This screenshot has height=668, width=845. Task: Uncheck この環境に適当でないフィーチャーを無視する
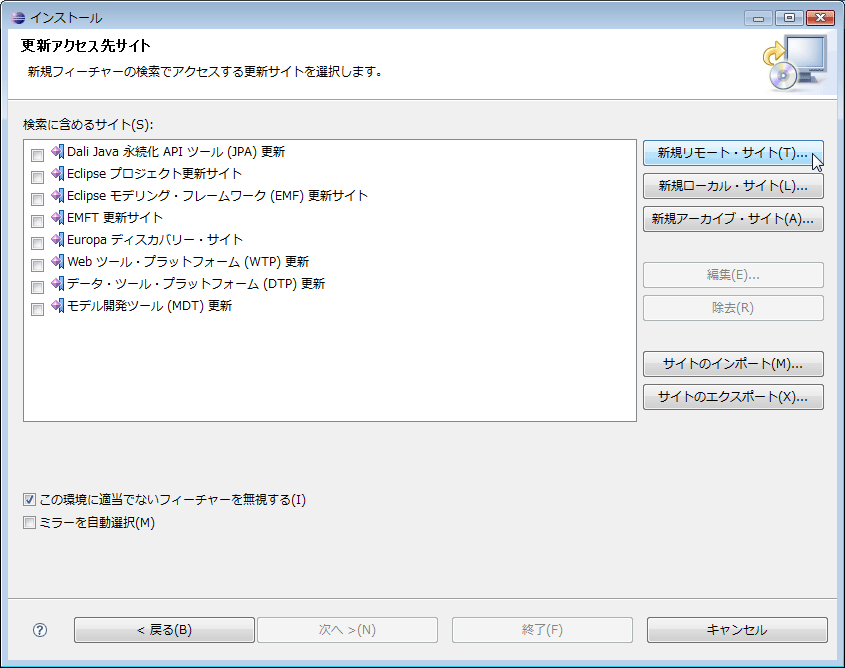pyautogui.click(x=29, y=499)
